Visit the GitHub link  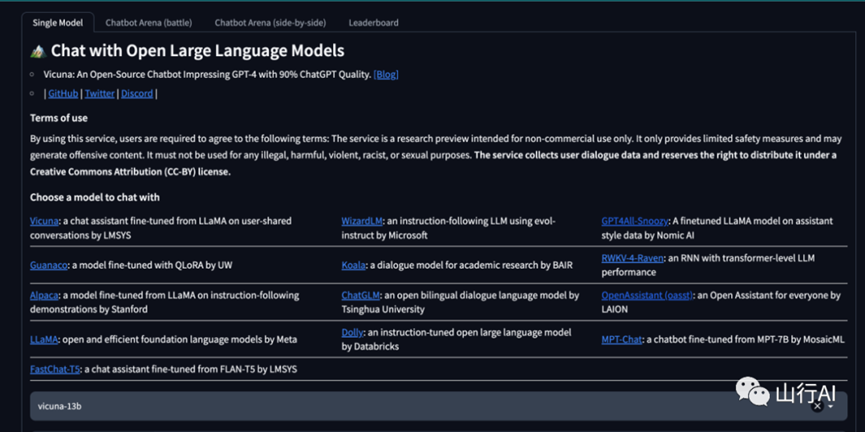63,93
